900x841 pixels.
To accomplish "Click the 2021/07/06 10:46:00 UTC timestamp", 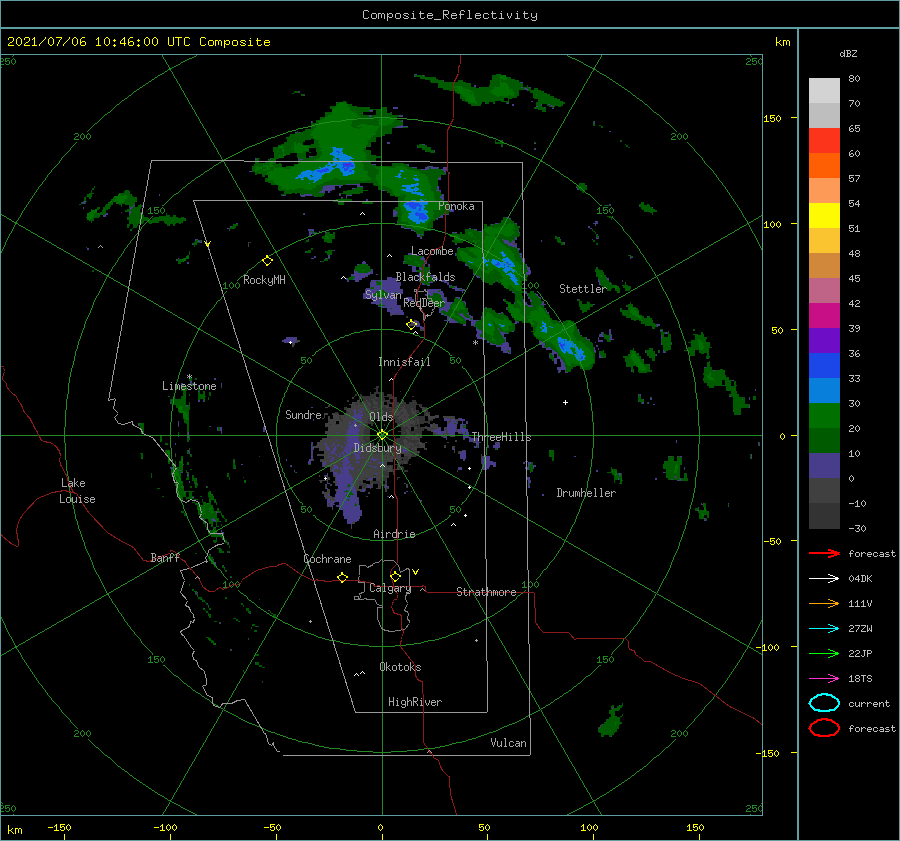I will point(87,42).
